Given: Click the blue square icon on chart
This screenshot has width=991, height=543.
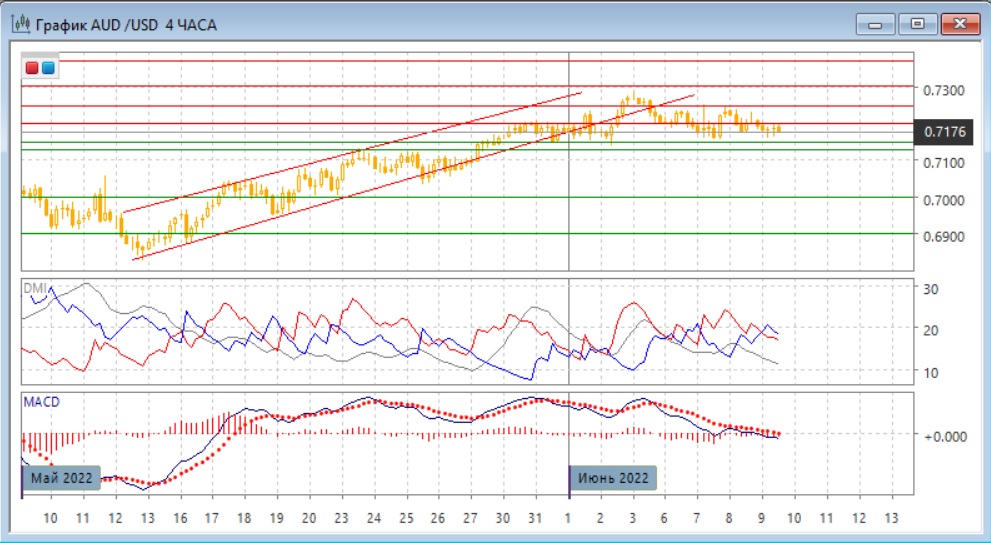Looking at the screenshot, I should (48, 68).
